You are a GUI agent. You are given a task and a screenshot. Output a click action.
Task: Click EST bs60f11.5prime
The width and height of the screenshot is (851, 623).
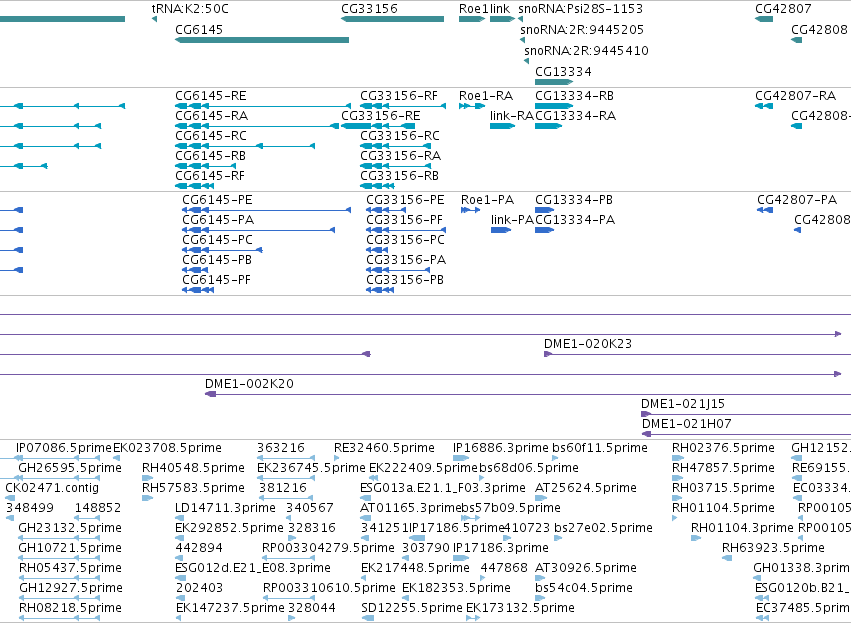(600, 448)
